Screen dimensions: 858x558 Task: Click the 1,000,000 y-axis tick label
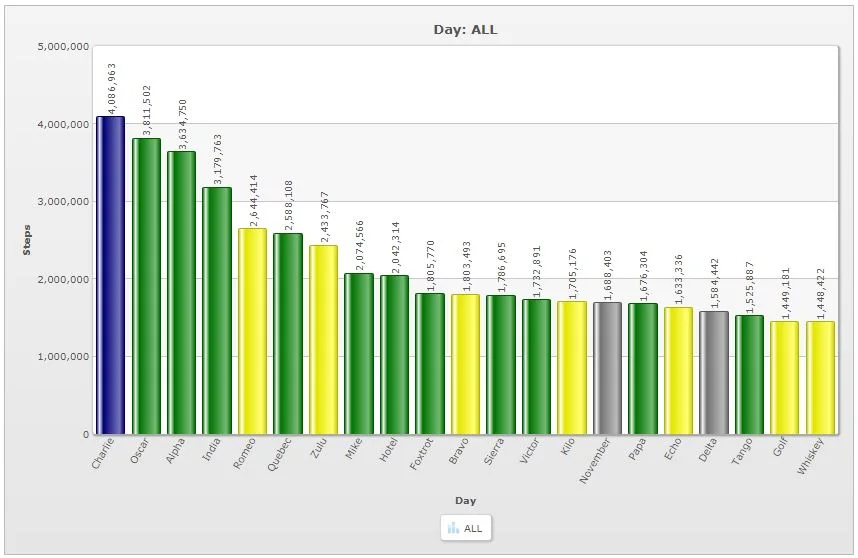tap(63, 357)
